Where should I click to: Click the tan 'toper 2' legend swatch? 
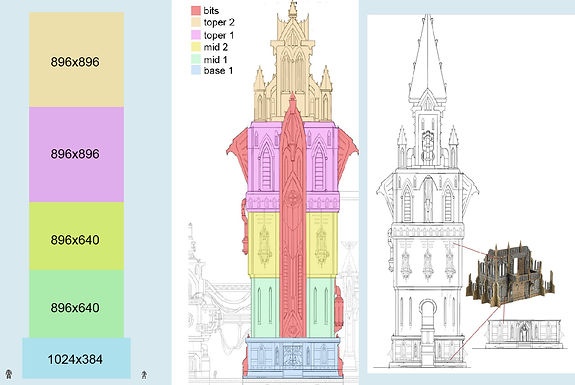pos(196,22)
